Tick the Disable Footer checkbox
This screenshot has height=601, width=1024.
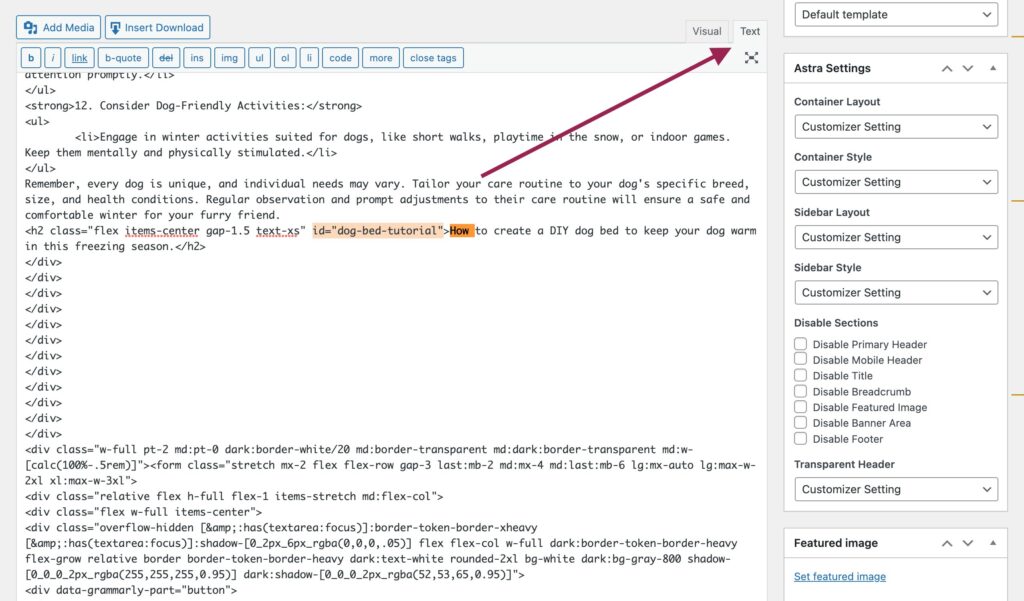[800, 438]
